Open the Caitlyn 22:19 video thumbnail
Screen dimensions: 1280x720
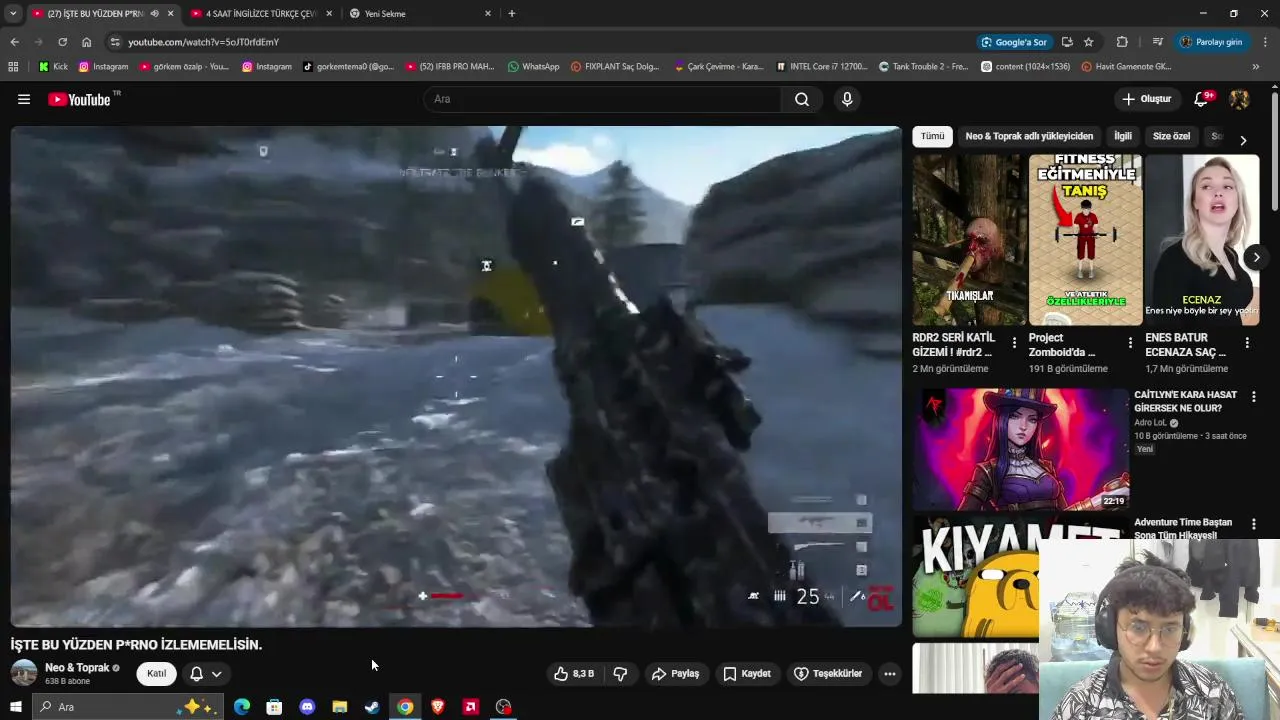[x=1020, y=449]
